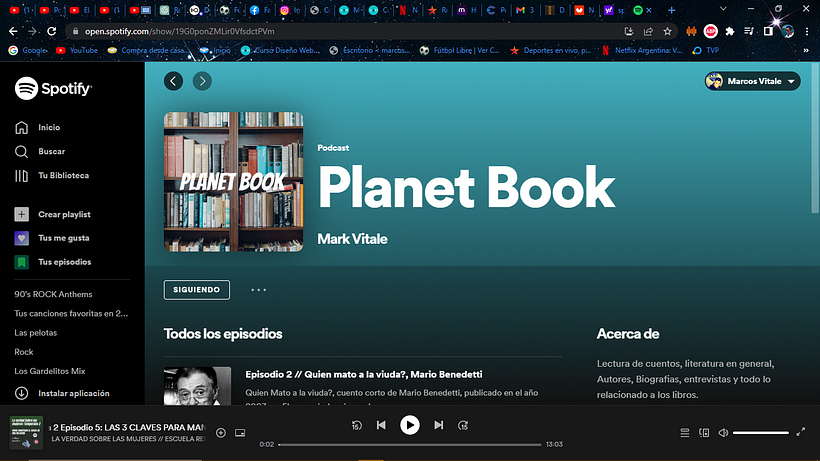Skip to next track
Viewport: 820px width, 461px height.
click(x=438, y=425)
